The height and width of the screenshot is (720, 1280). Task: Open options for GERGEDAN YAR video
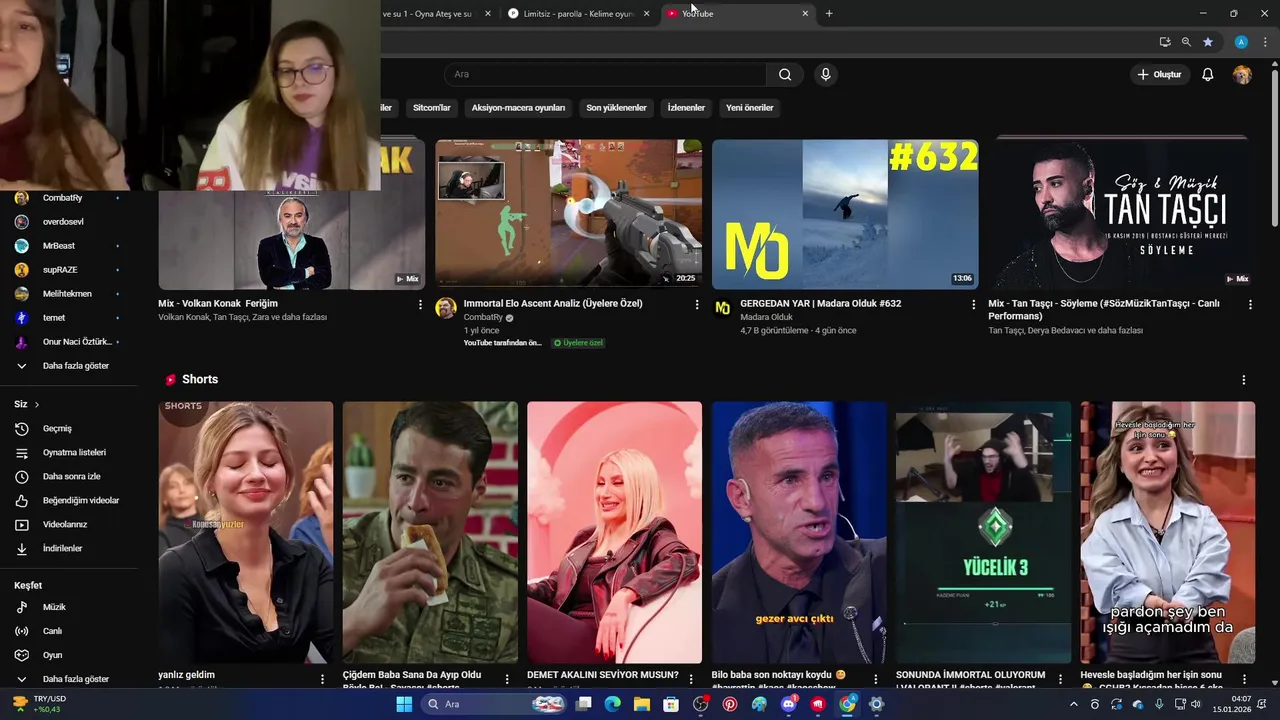[974, 304]
